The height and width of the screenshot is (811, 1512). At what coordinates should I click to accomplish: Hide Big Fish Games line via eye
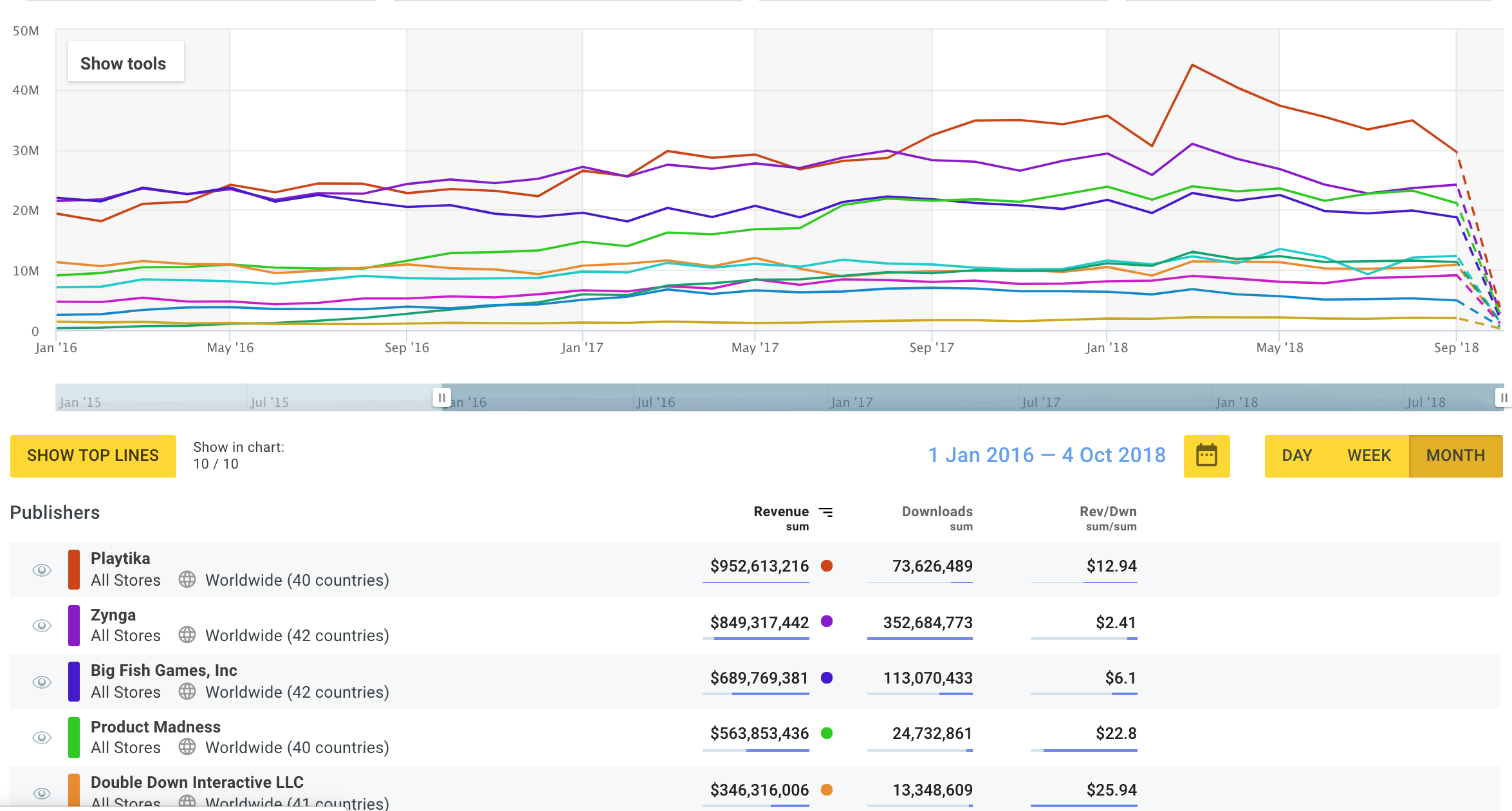[x=42, y=682]
